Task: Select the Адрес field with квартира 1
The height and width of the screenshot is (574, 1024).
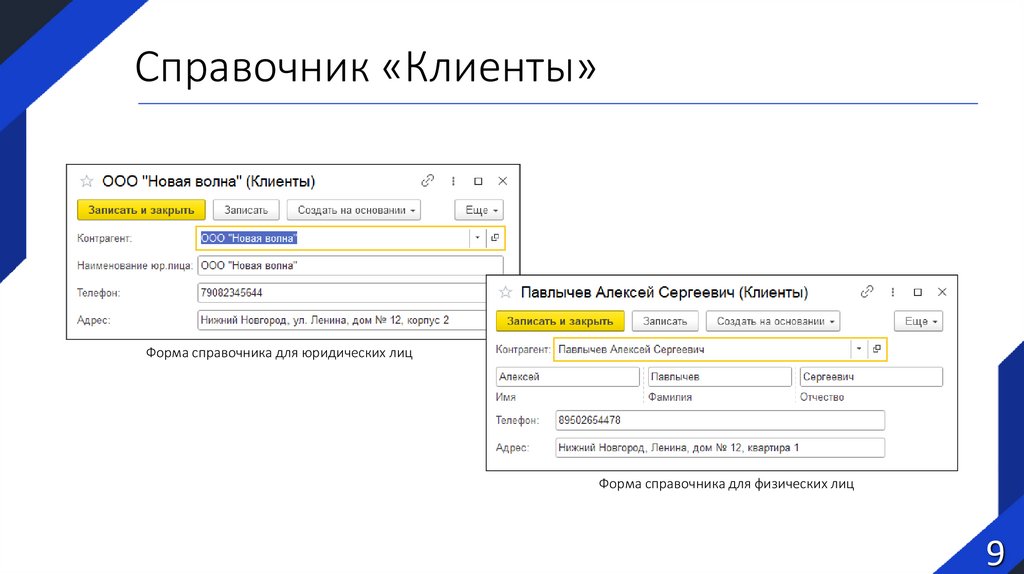Action: (x=719, y=448)
